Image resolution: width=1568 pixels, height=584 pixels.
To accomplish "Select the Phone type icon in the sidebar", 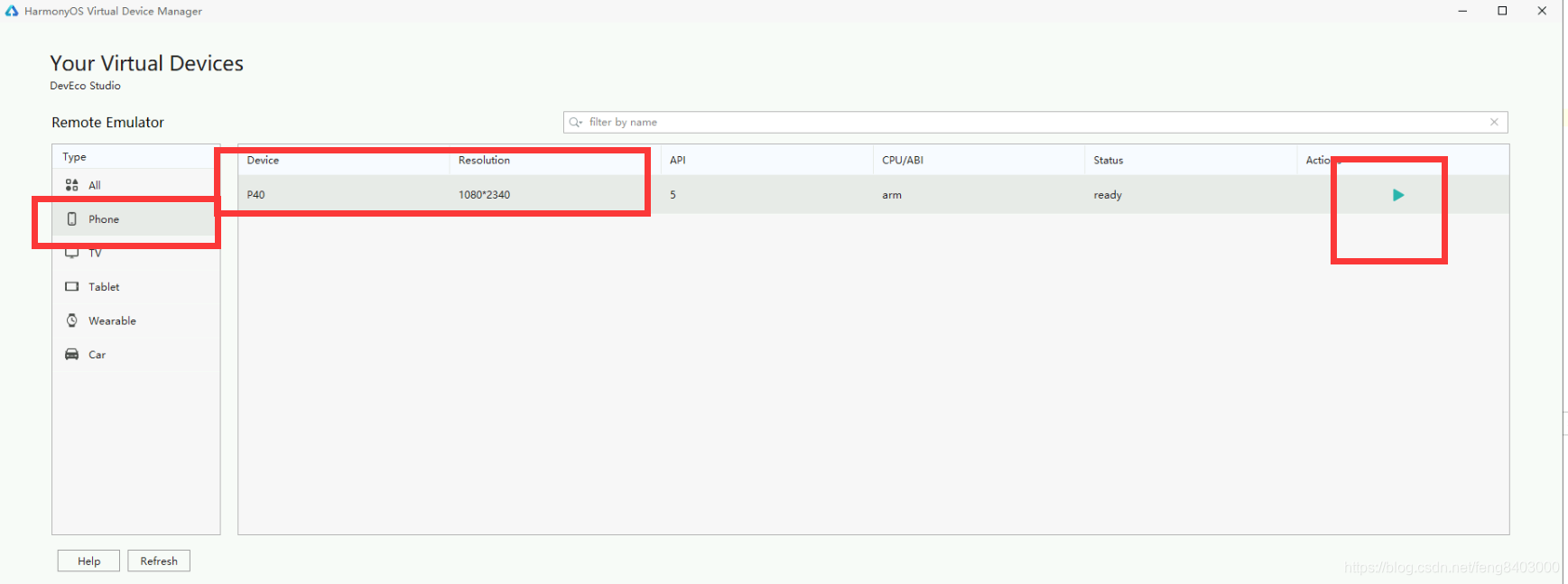I will [72, 219].
